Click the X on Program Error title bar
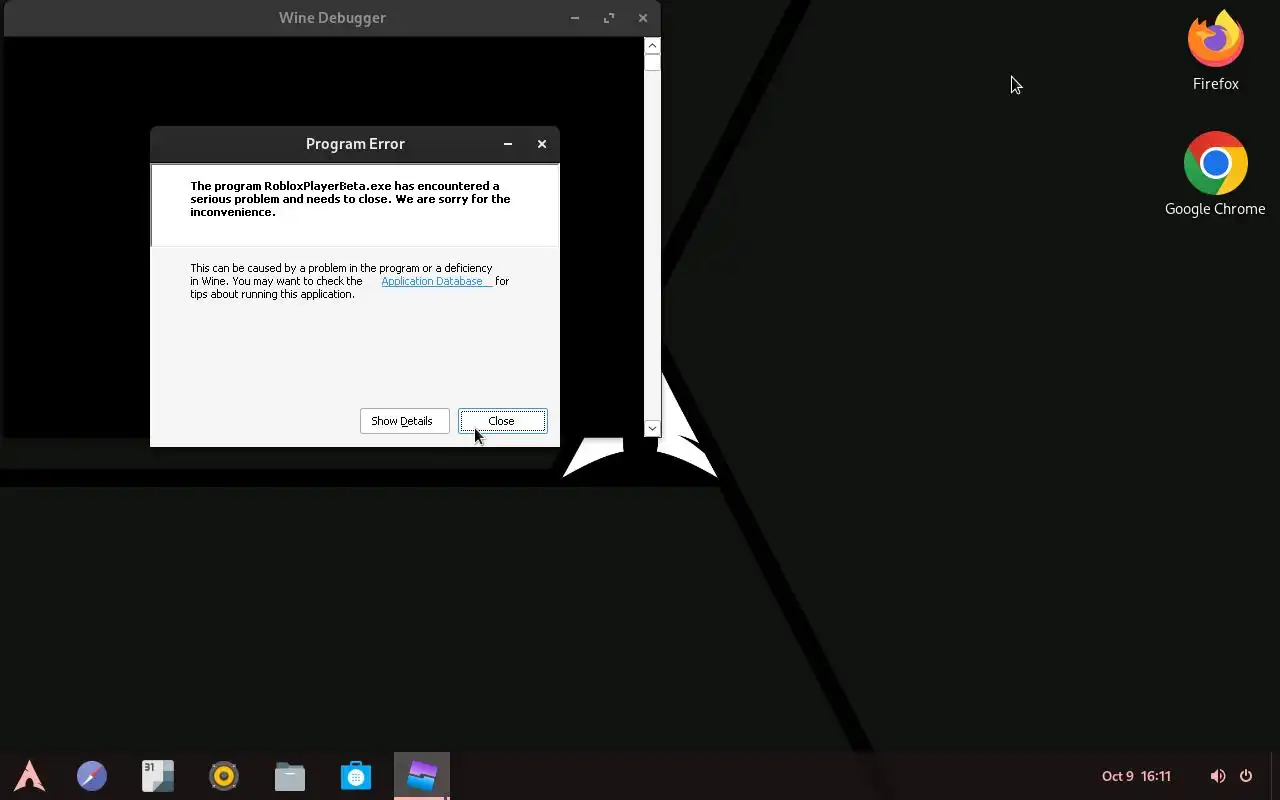 542,144
